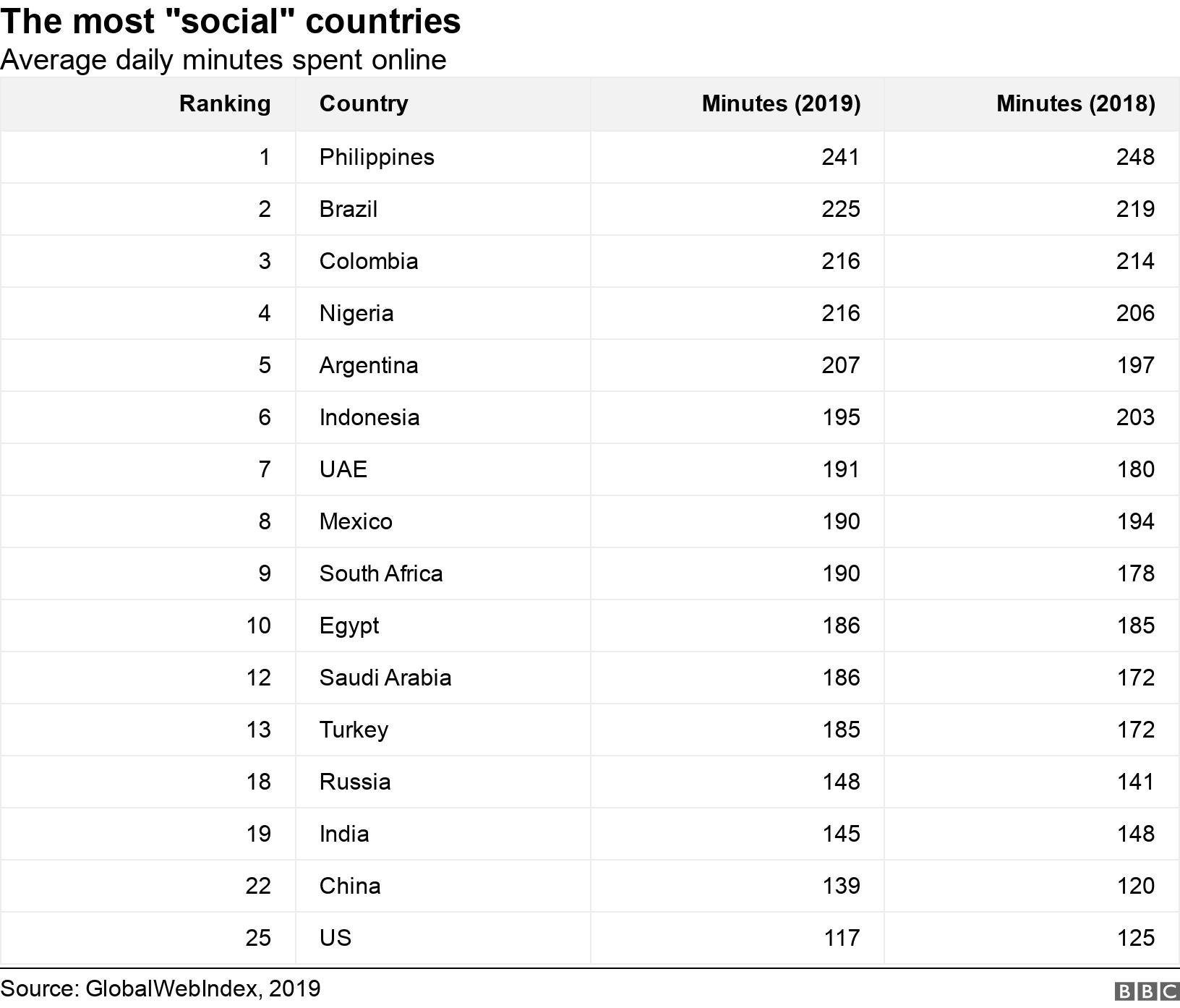Image resolution: width=1180 pixels, height=1008 pixels.
Task: Select UAE in the table
Action: click(343, 469)
